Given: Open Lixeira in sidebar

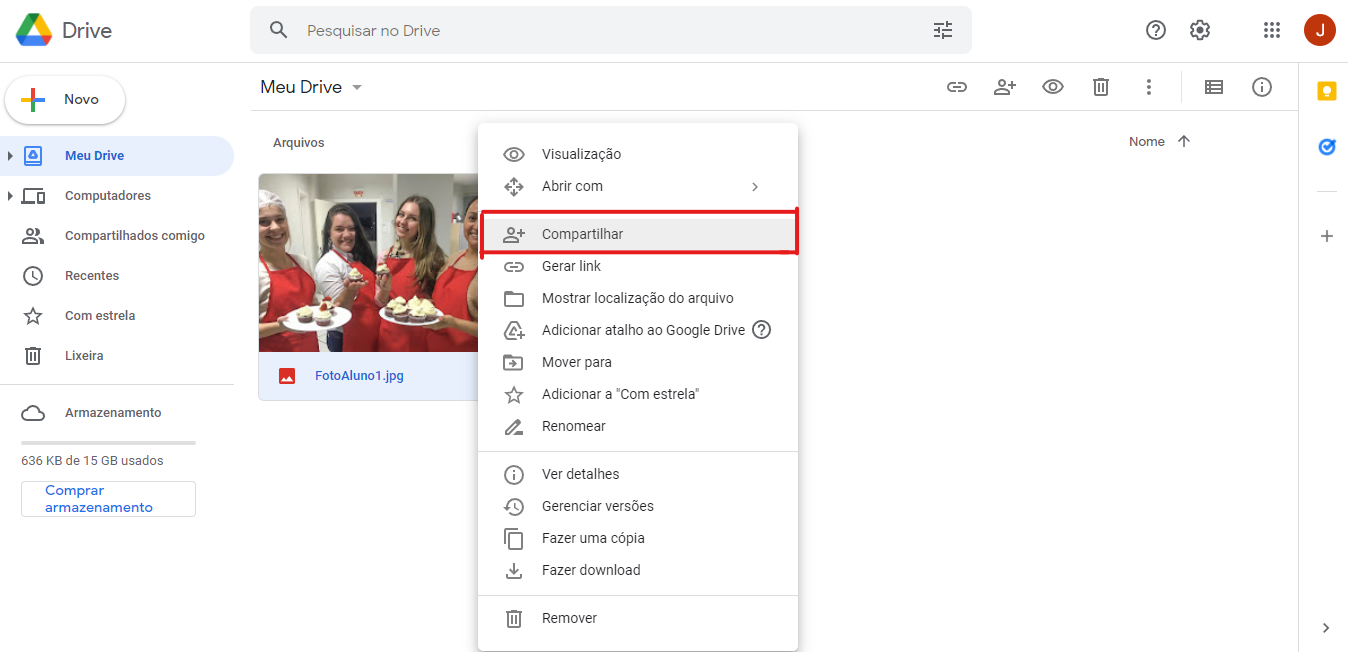Looking at the screenshot, I should pyautogui.click(x=117, y=356).
